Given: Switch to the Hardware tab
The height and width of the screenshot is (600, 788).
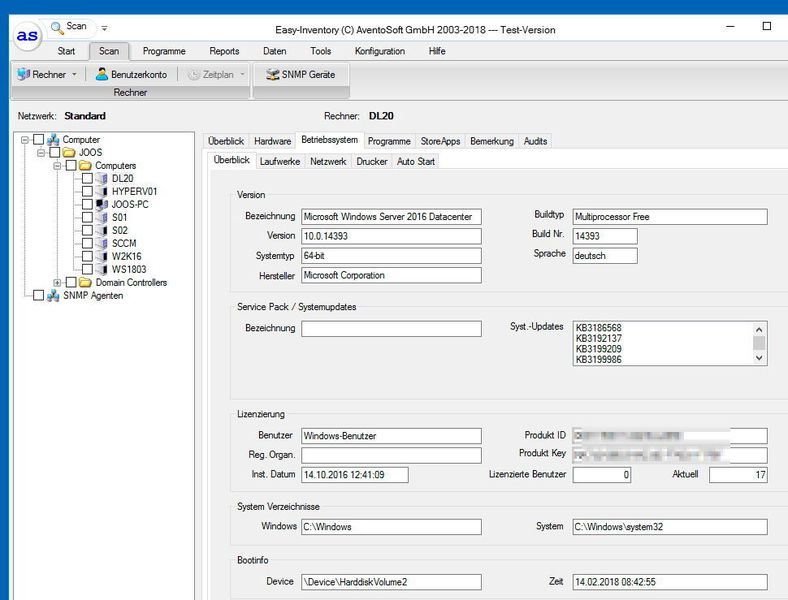Looking at the screenshot, I should (x=272, y=141).
